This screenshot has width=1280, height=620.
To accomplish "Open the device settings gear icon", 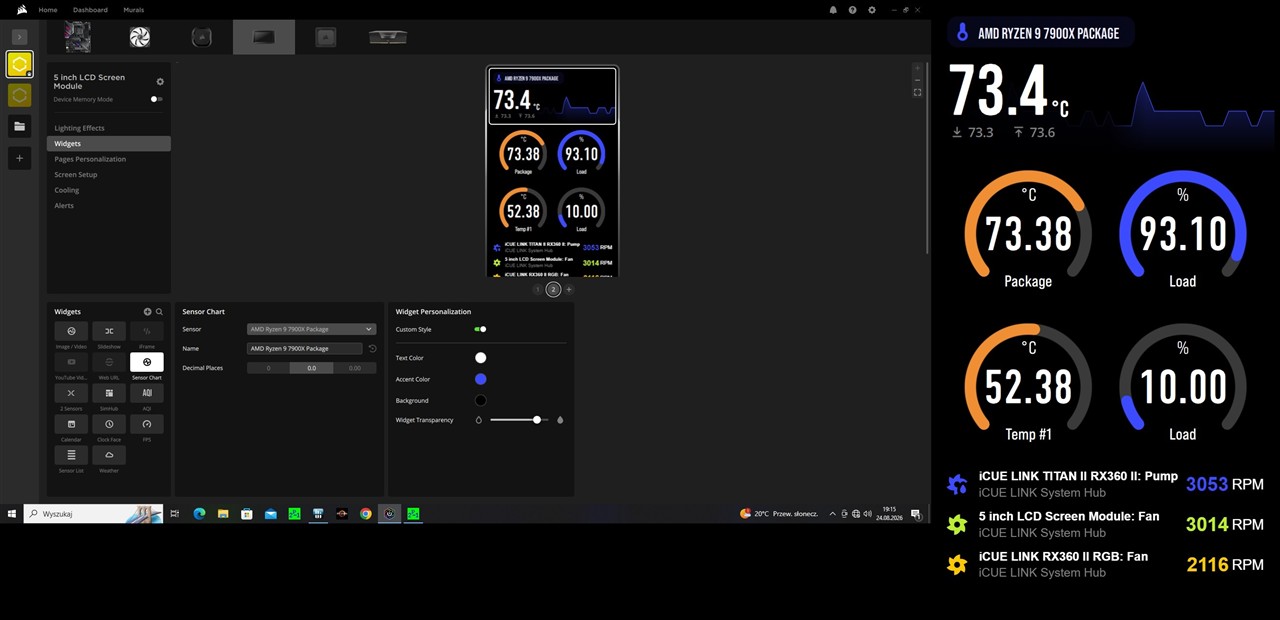I will pos(160,82).
